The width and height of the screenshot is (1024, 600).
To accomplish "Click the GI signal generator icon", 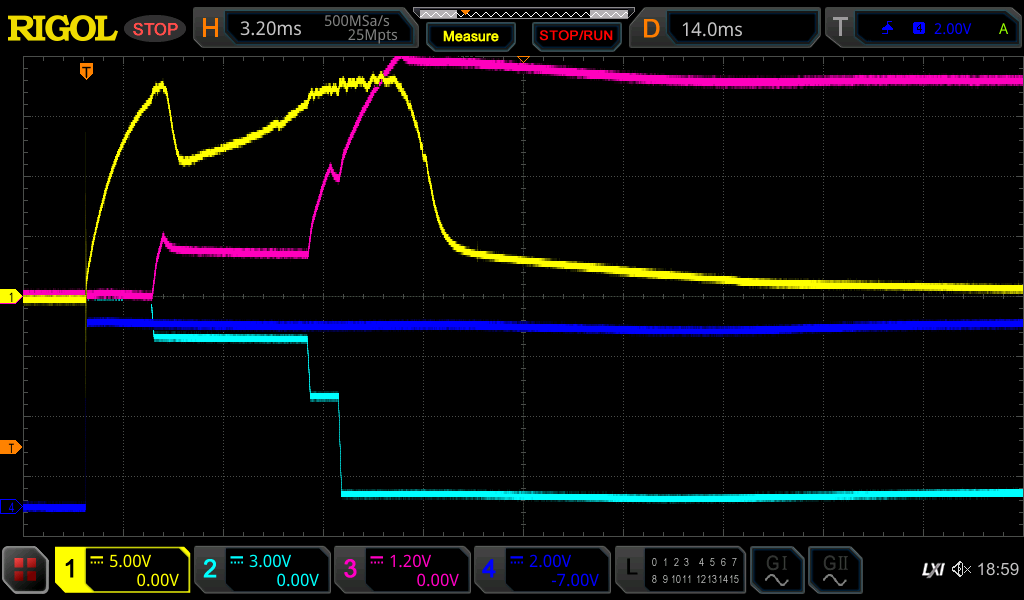I will (x=775, y=570).
